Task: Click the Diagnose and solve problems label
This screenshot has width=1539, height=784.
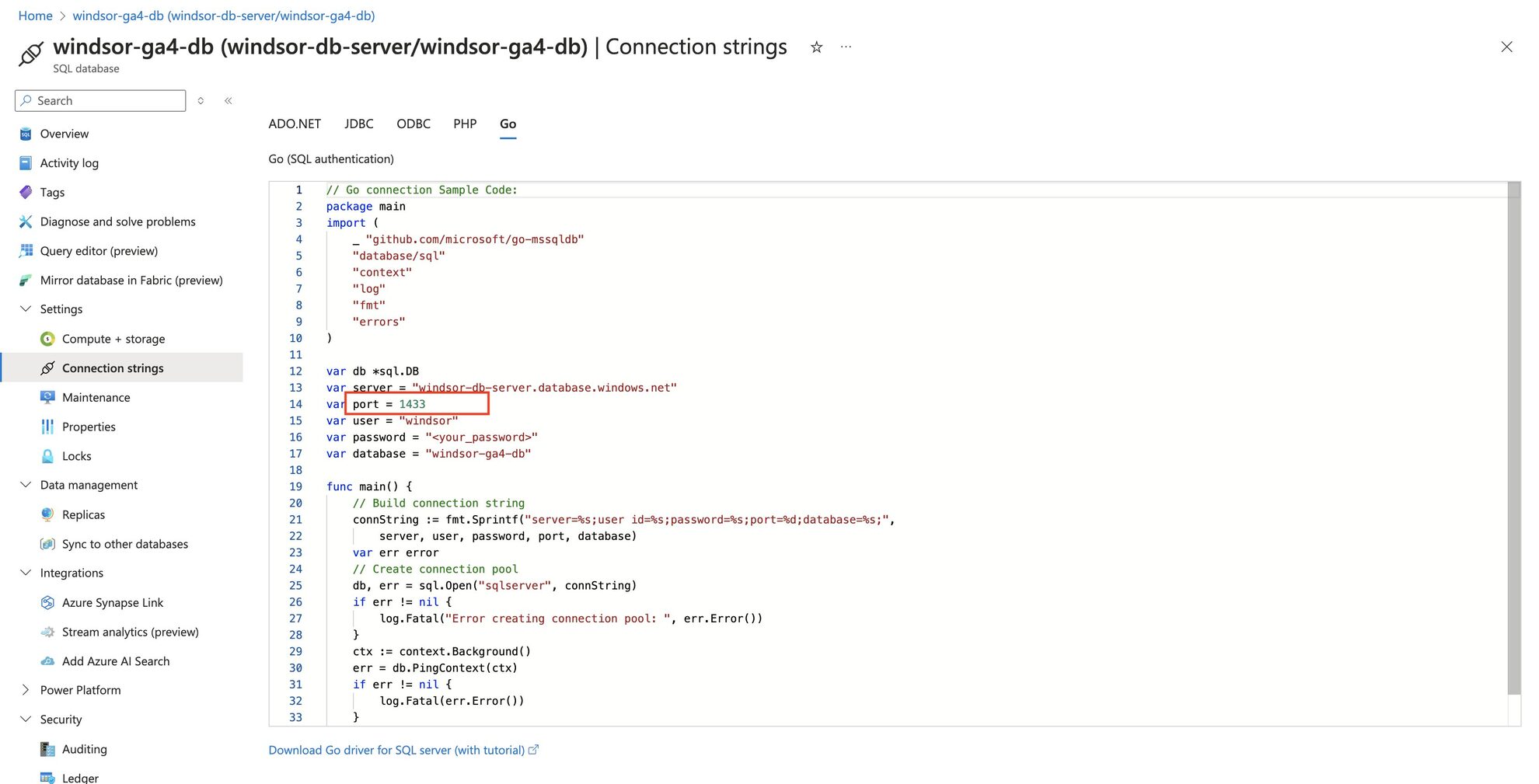Action: pos(118,221)
